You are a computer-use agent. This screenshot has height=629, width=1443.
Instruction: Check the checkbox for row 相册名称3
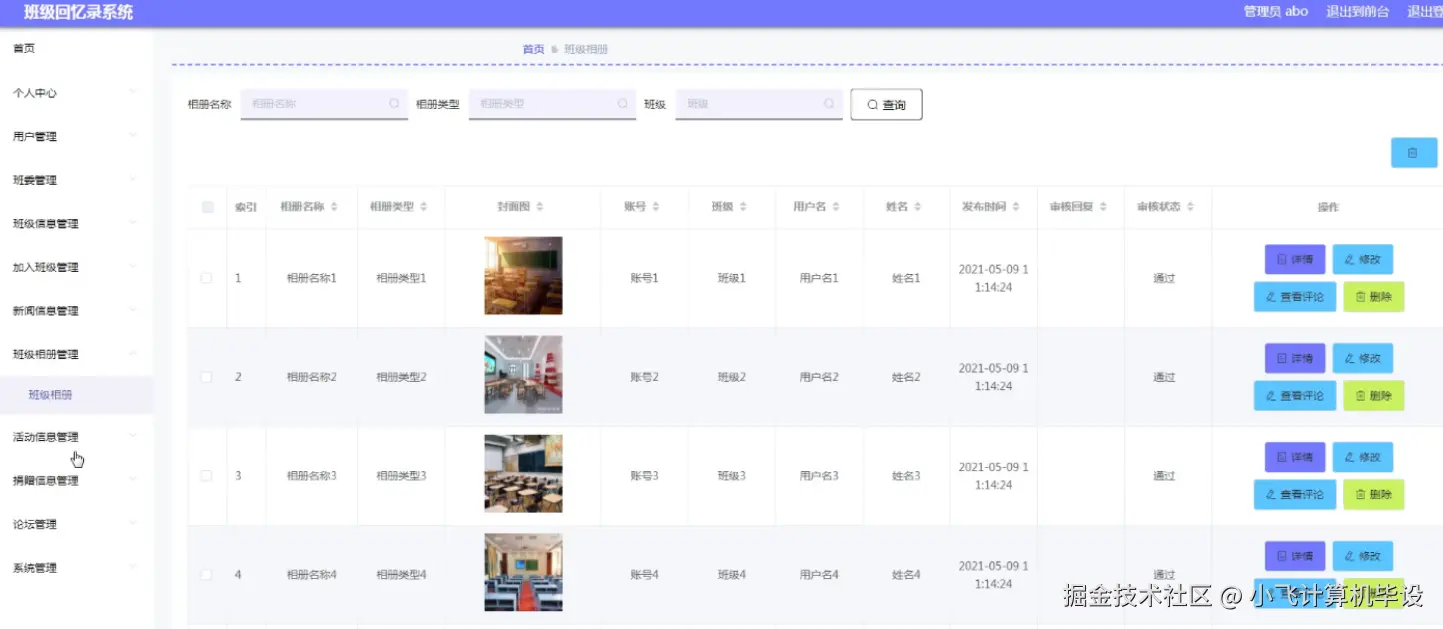click(x=206, y=475)
